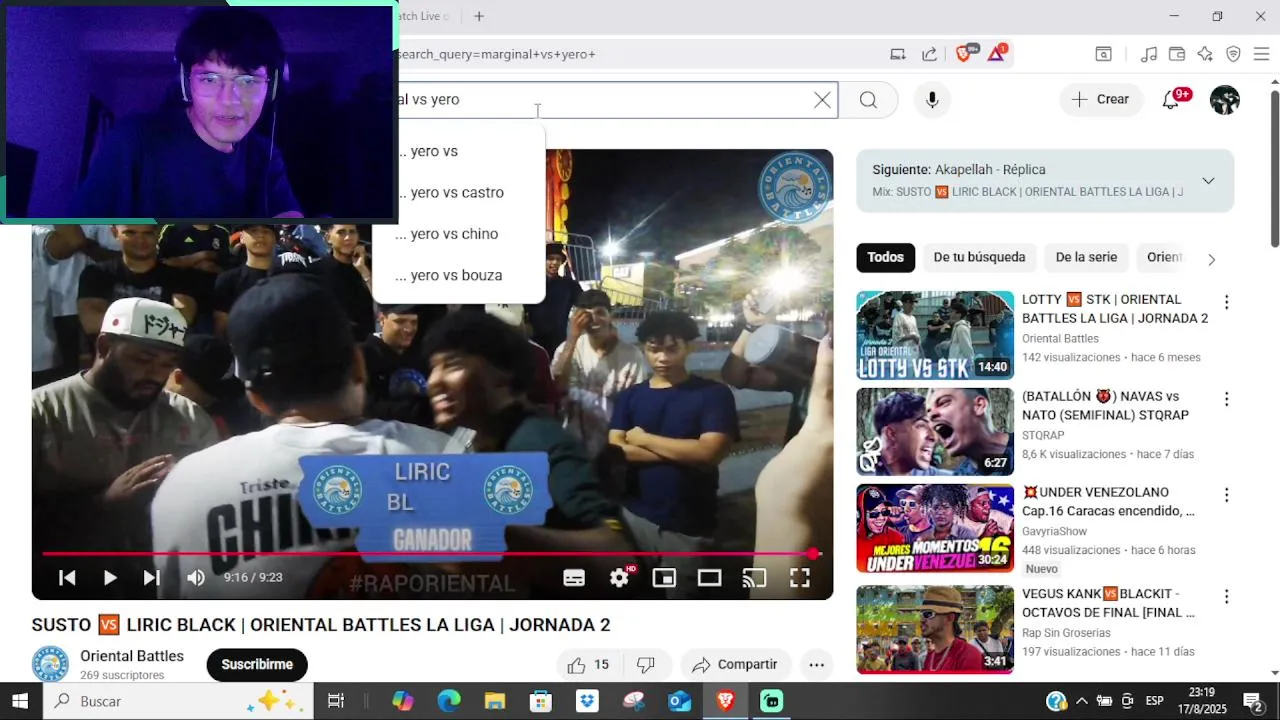The height and width of the screenshot is (720, 1280).
Task: Select the De la serie chip
Action: click(1086, 257)
